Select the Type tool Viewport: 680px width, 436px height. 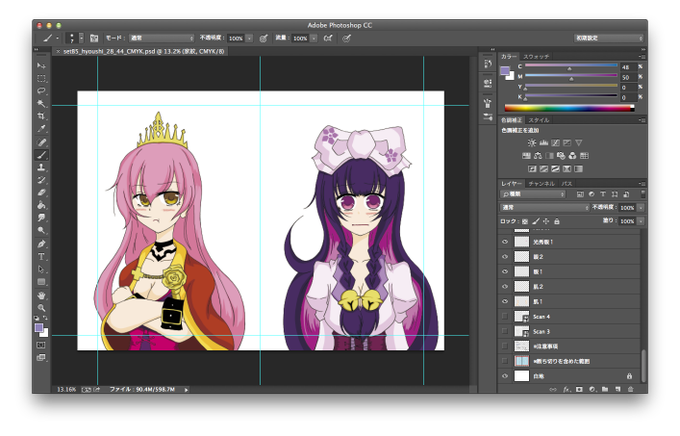pyautogui.click(x=41, y=256)
